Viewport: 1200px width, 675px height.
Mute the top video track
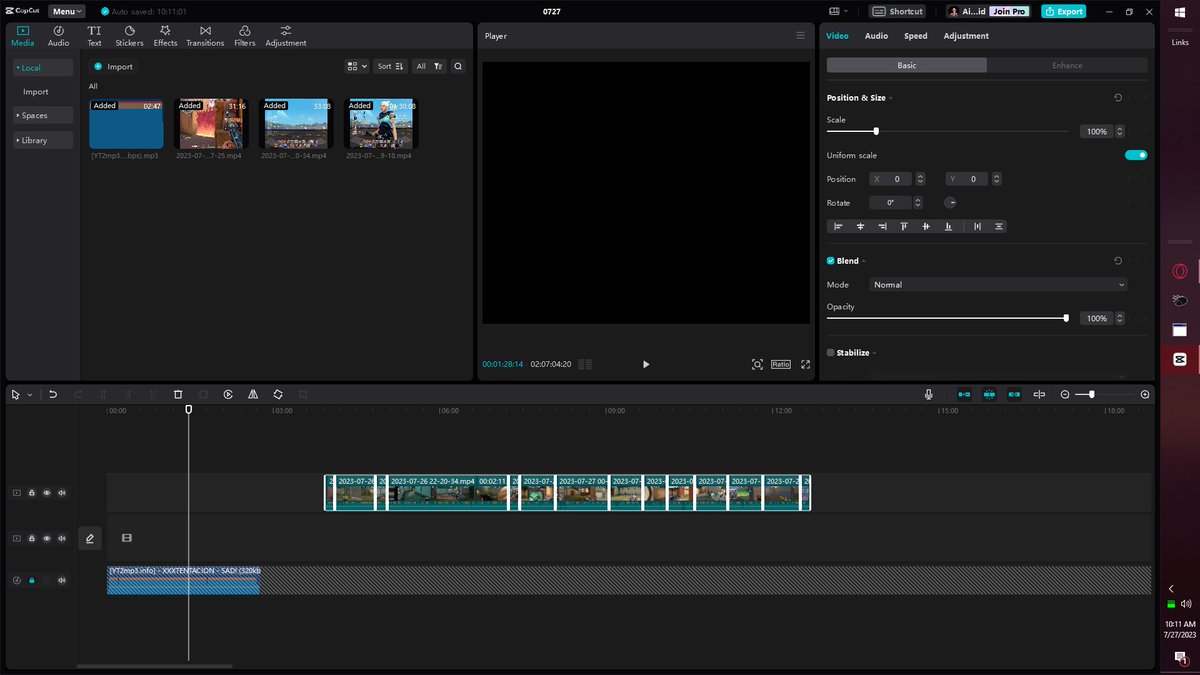pos(62,492)
